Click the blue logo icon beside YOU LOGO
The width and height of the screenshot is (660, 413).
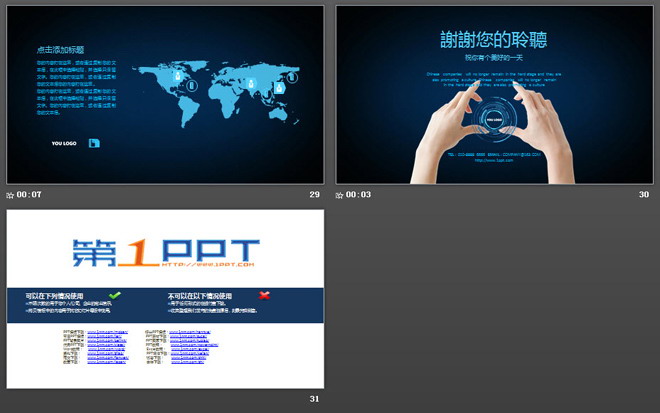[x=94, y=143]
